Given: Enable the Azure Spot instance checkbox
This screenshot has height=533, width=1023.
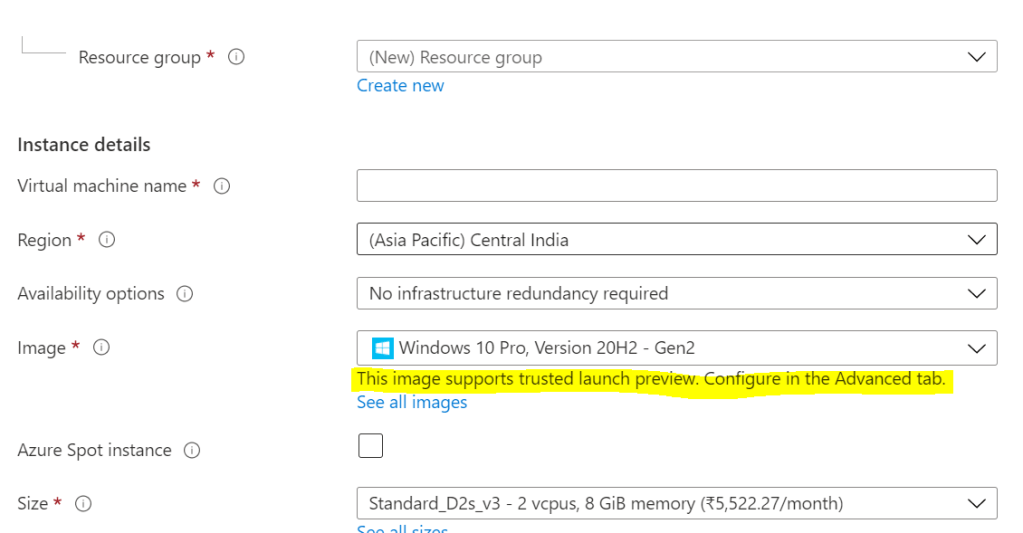Looking at the screenshot, I should point(371,446).
